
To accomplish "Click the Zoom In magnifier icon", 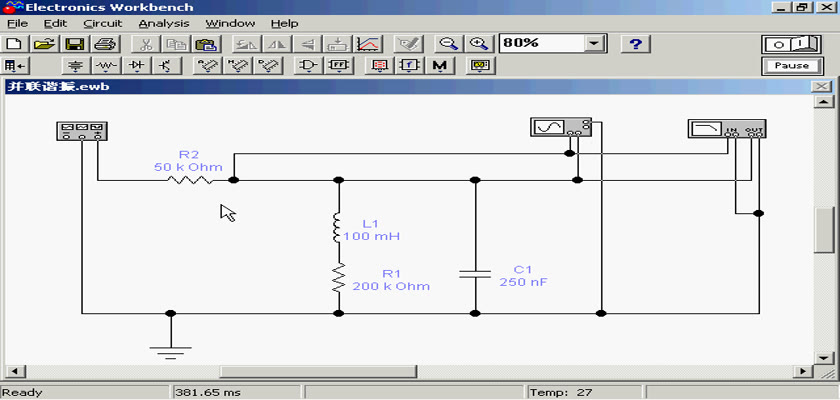I will click(477, 44).
